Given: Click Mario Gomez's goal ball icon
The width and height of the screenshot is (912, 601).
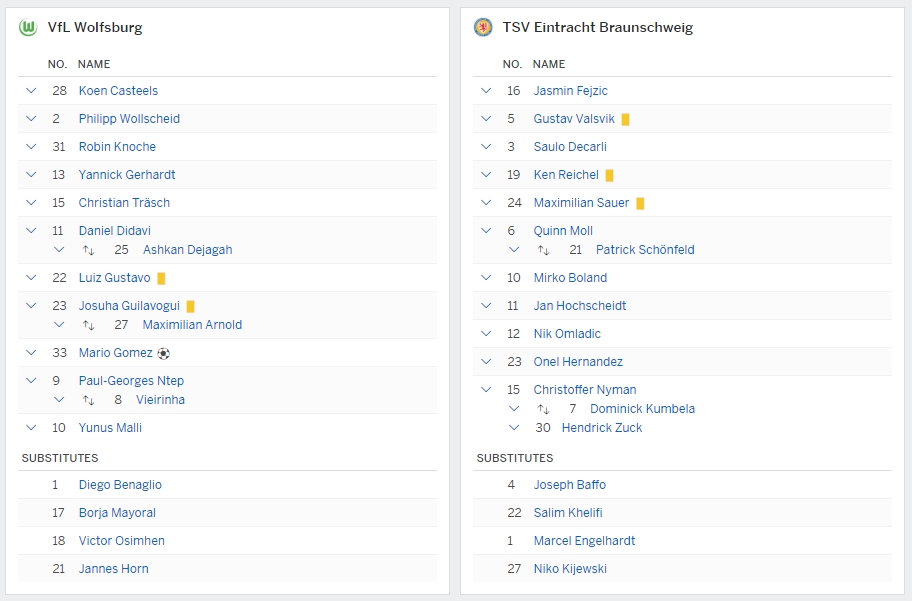Looking at the screenshot, I should (x=164, y=353).
